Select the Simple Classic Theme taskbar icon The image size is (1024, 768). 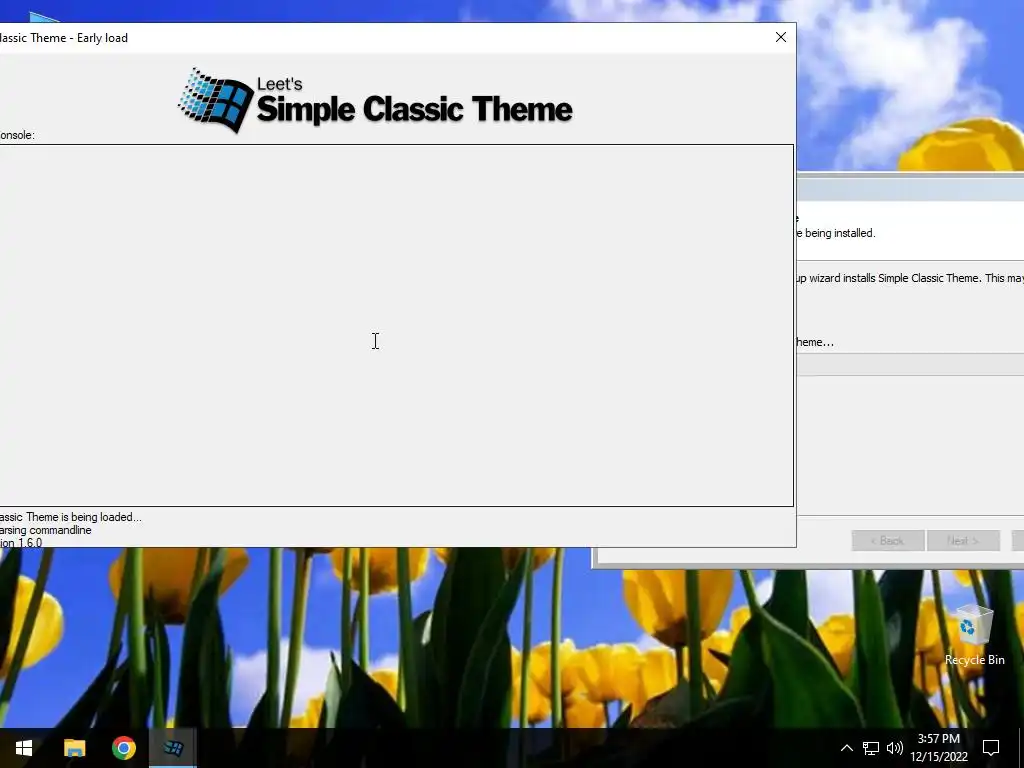pyautogui.click(x=173, y=748)
